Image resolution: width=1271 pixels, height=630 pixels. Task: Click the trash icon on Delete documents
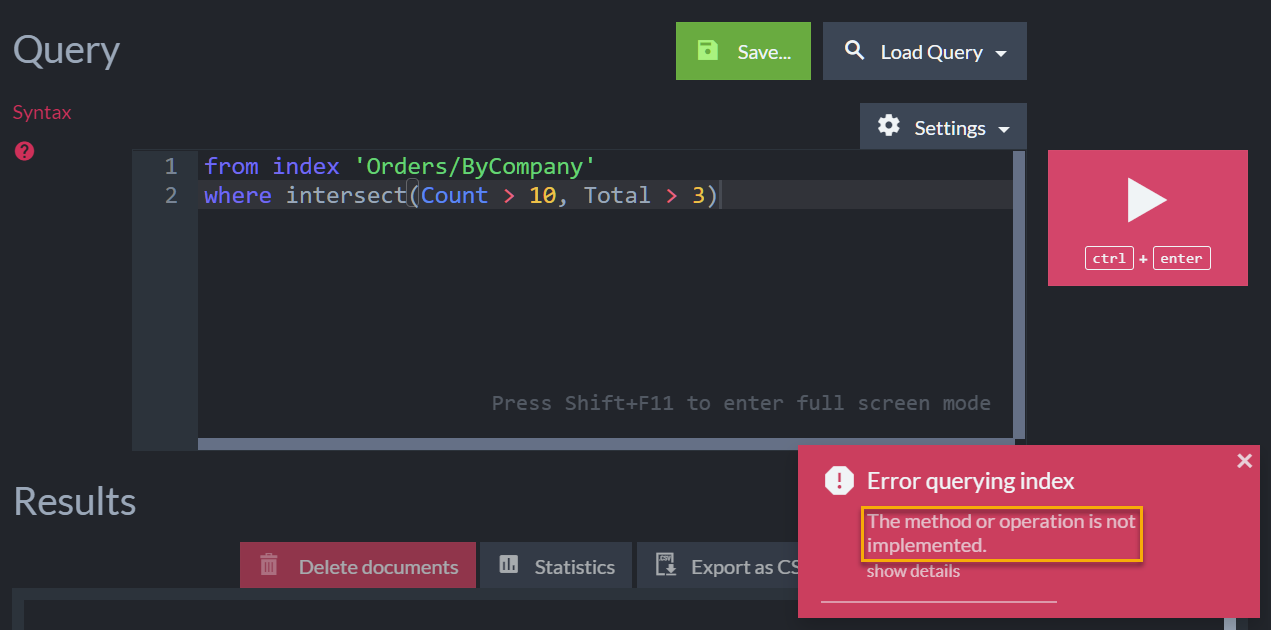[x=269, y=566]
